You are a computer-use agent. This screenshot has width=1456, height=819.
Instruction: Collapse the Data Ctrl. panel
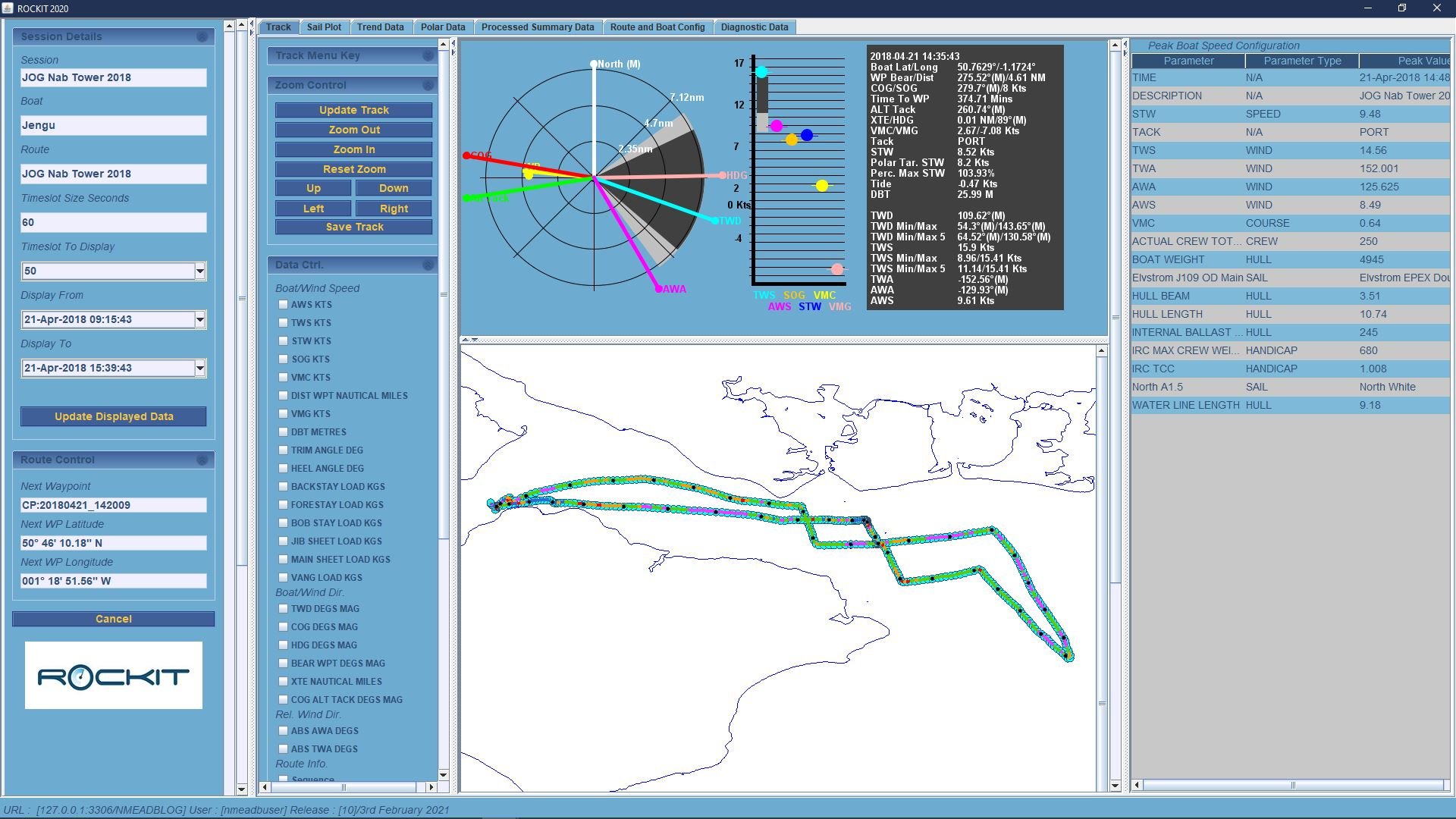coord(428,265)
